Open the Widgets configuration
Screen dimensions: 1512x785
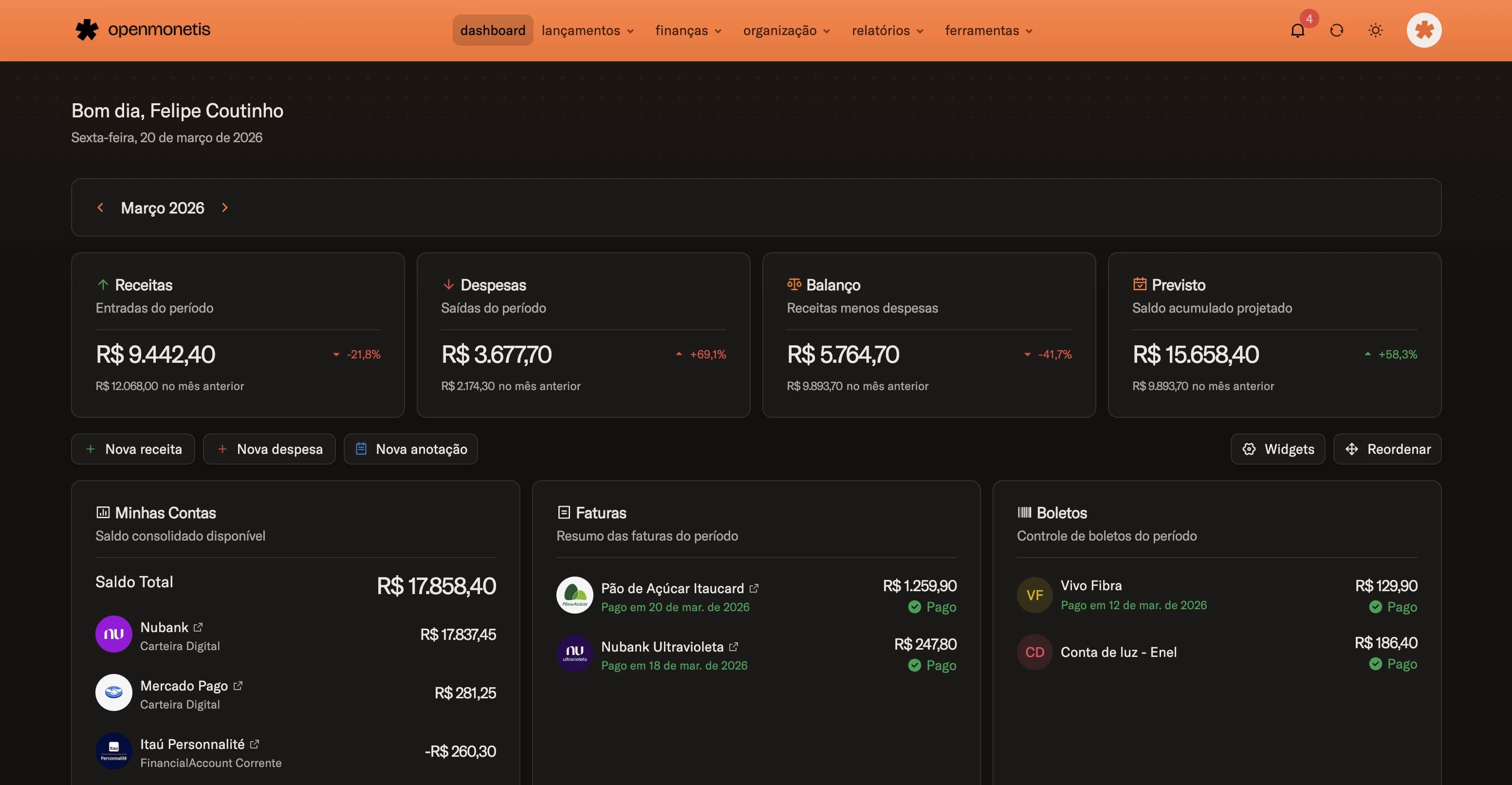(1277, 449)
